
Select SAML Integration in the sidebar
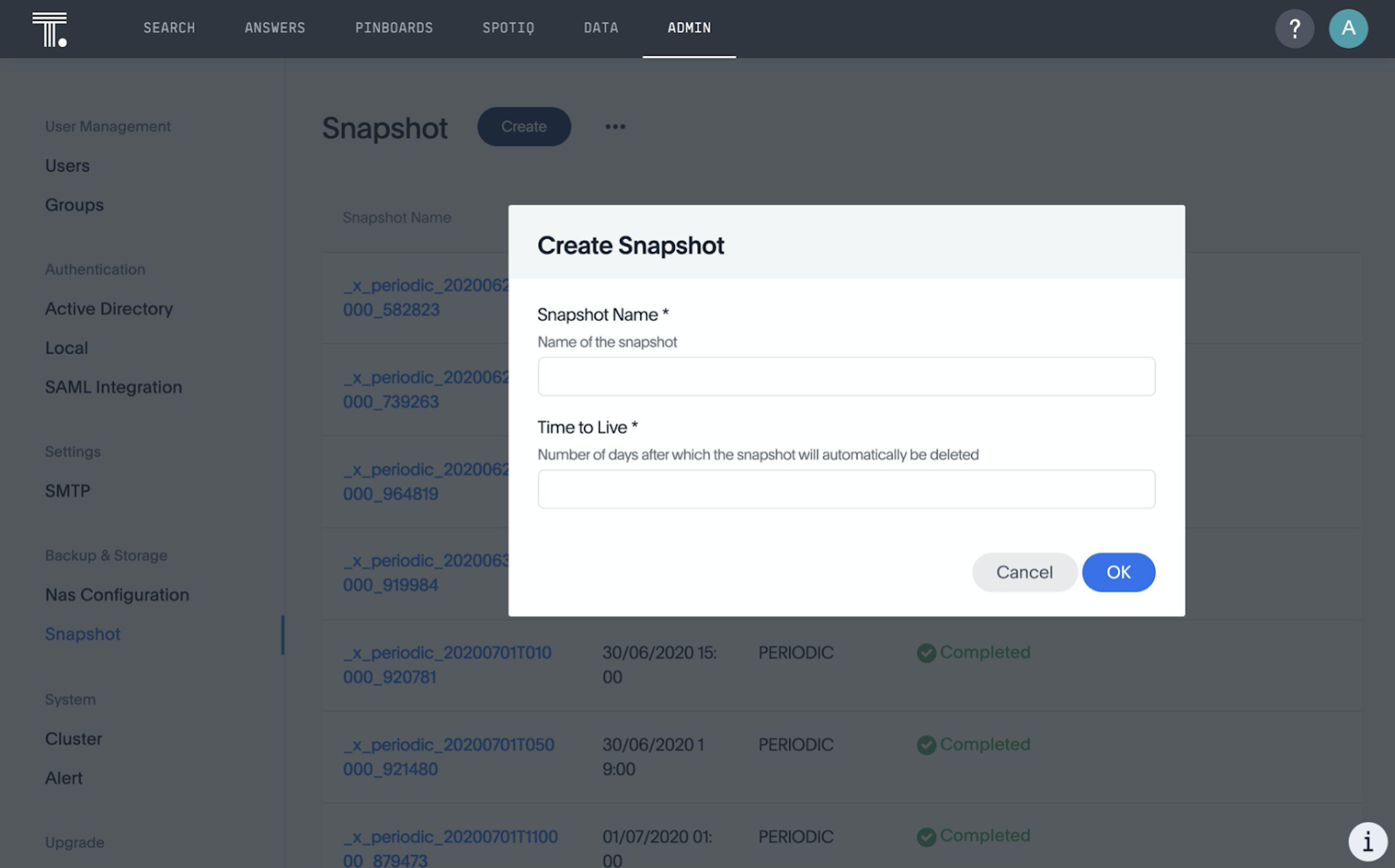[113, 387]
